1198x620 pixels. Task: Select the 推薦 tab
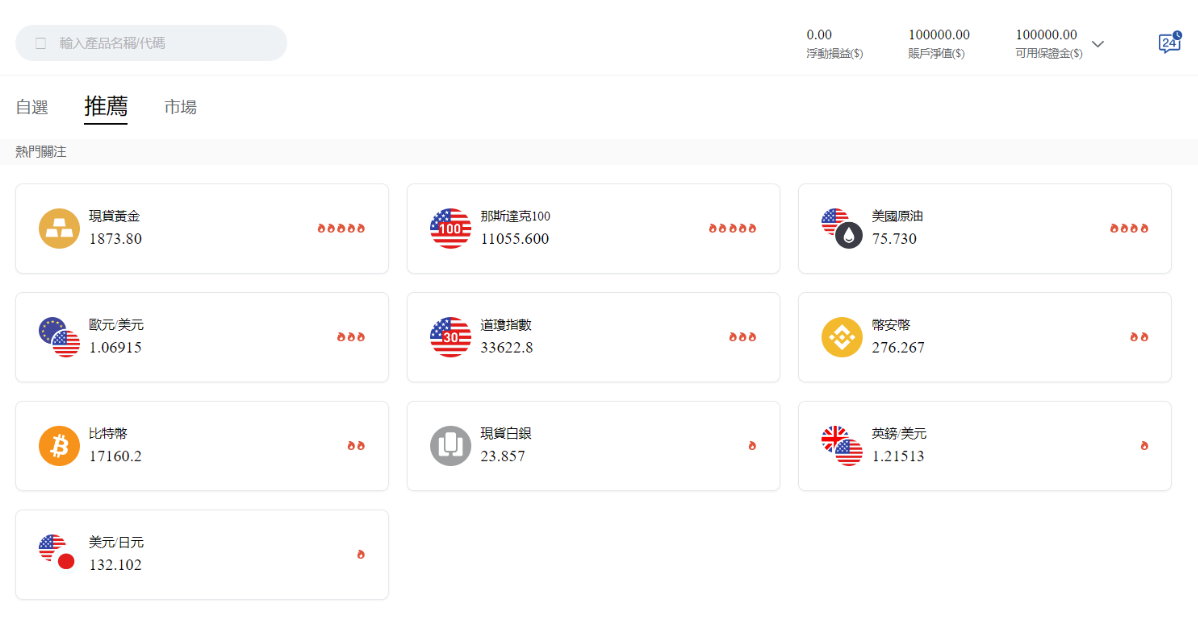[105, 107]
